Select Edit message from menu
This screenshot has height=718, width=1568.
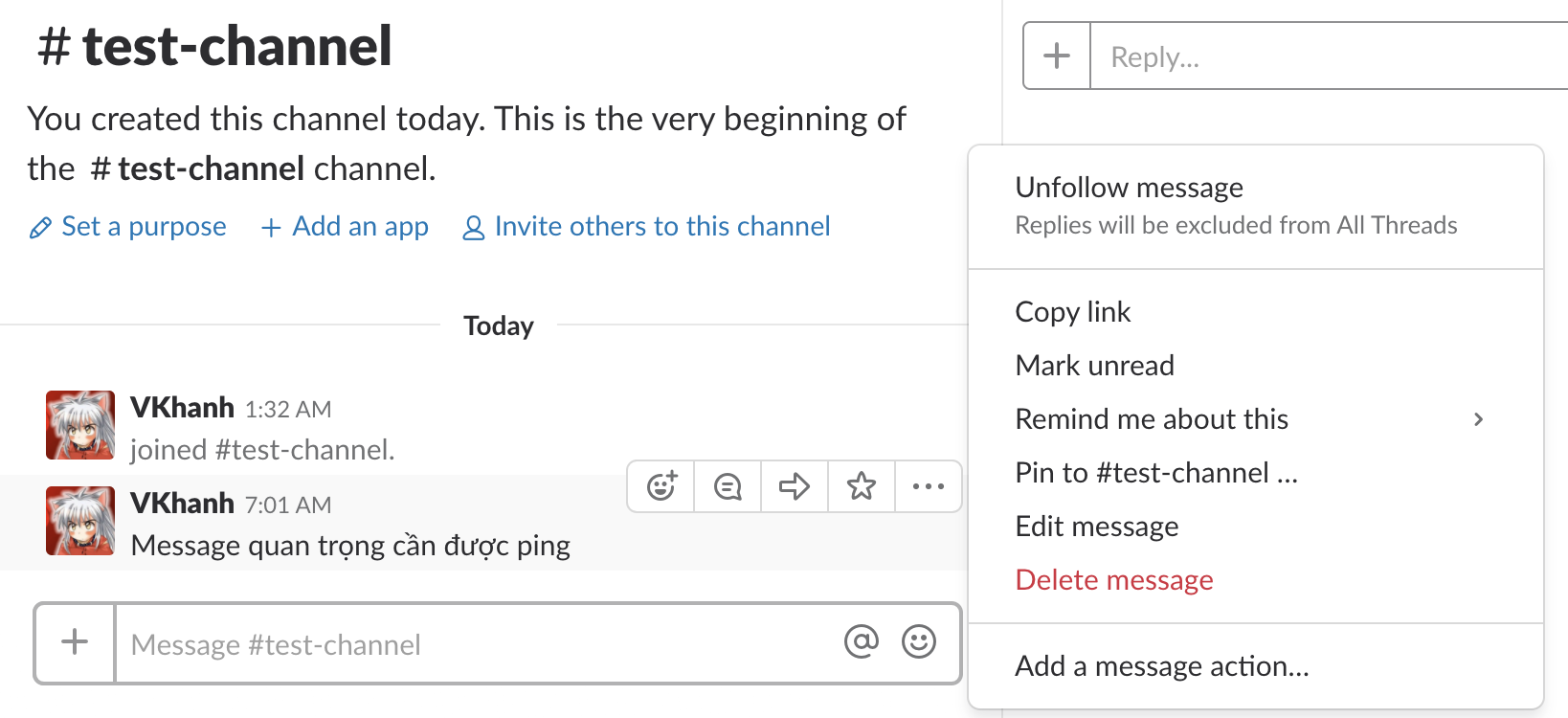pos(1096,527)
